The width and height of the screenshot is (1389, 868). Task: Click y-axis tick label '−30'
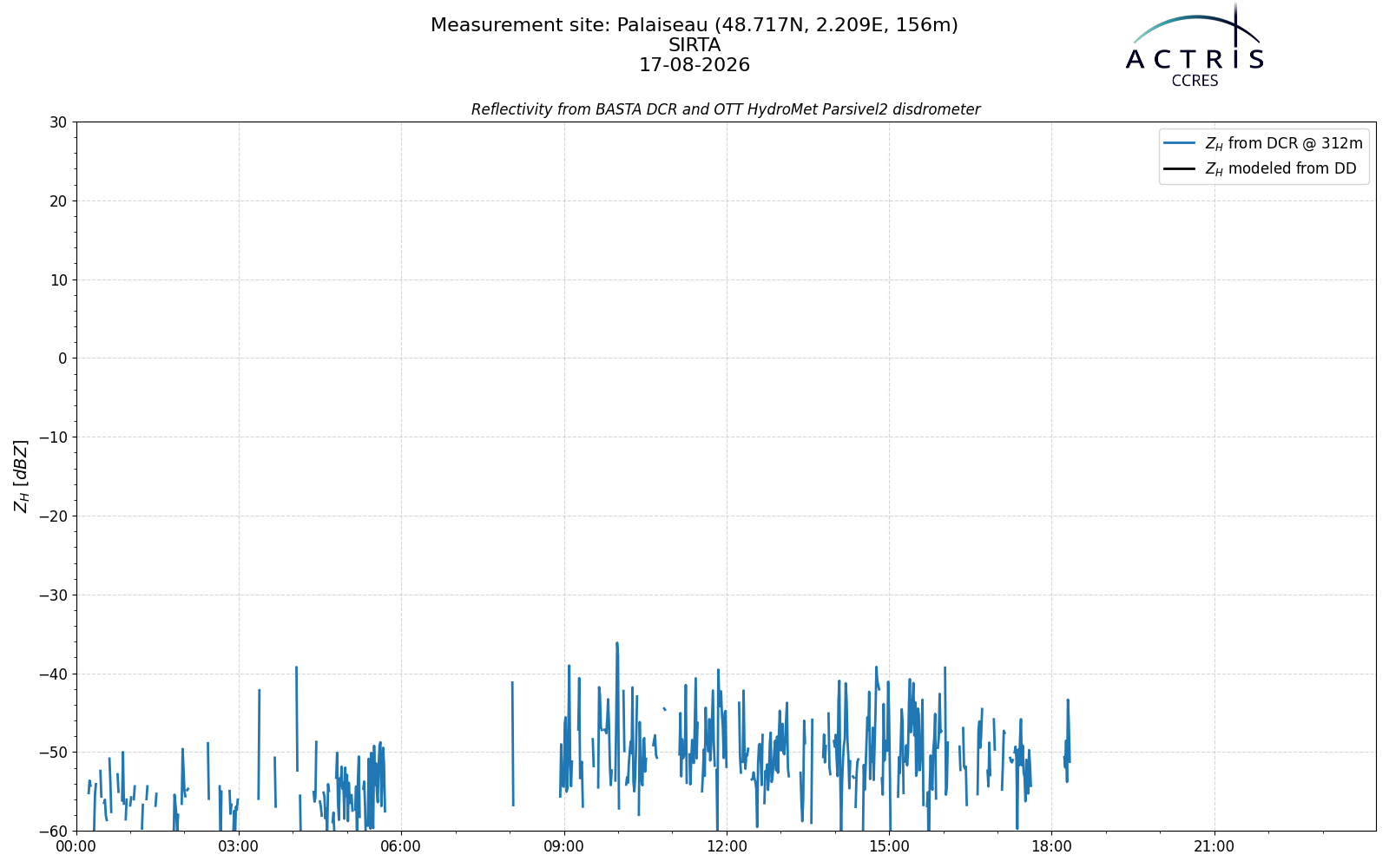click(52, 595)
